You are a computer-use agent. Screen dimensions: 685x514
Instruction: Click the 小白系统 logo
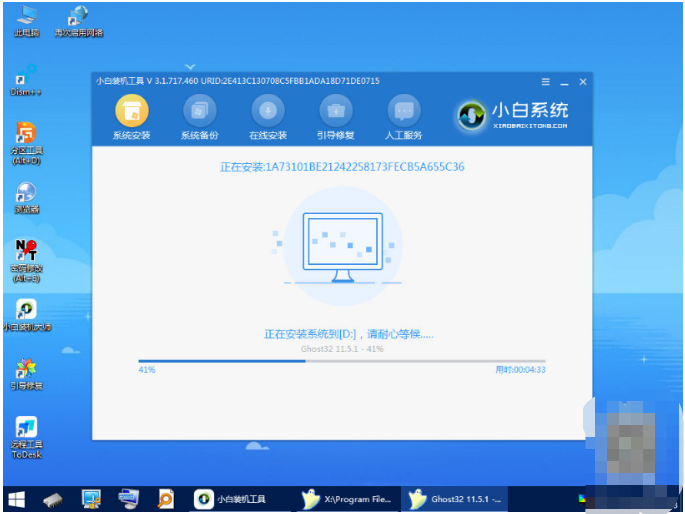pyautogui.click(x=512, y=115)
